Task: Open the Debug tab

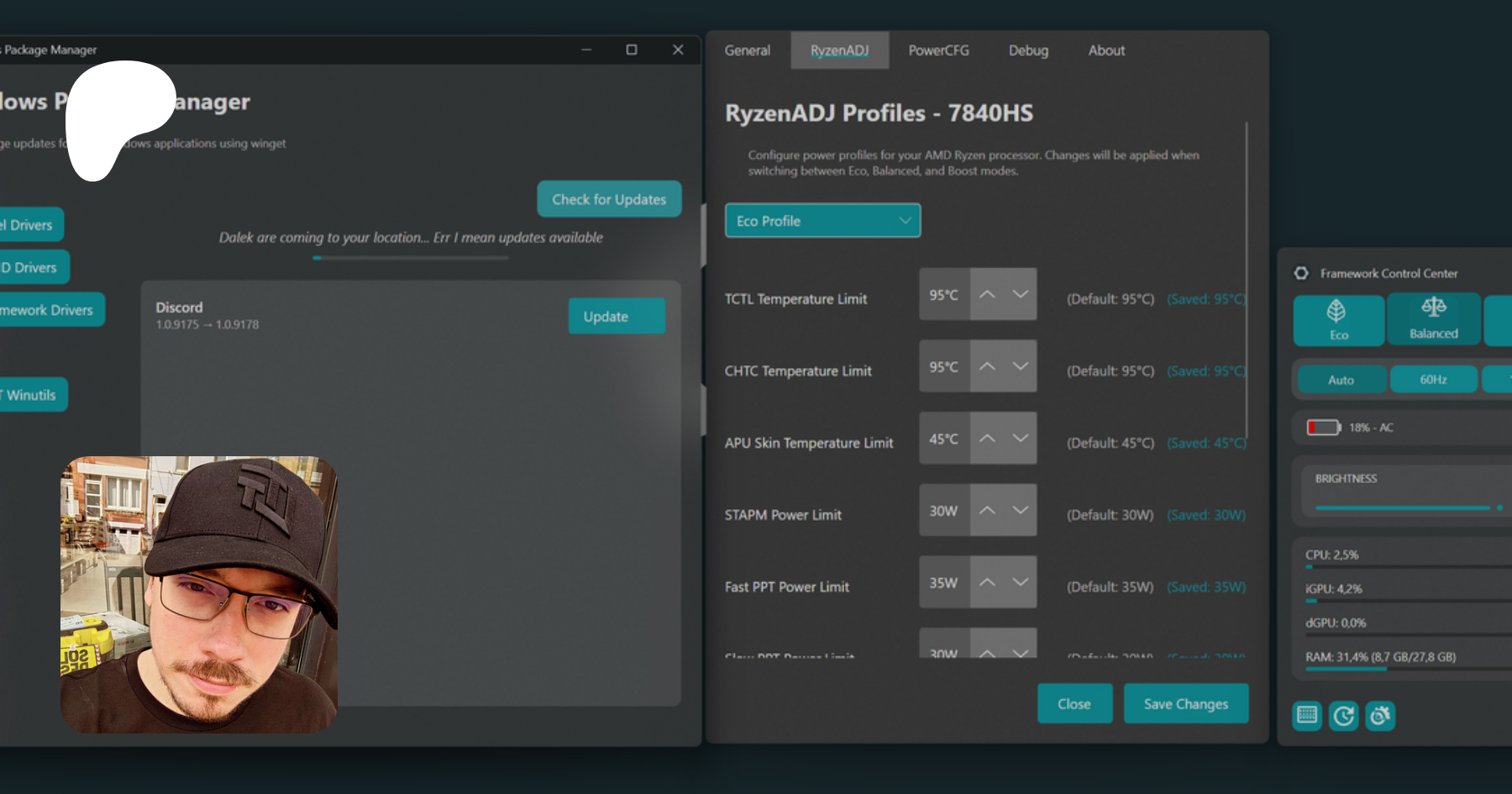Action: coord(1028,50)
